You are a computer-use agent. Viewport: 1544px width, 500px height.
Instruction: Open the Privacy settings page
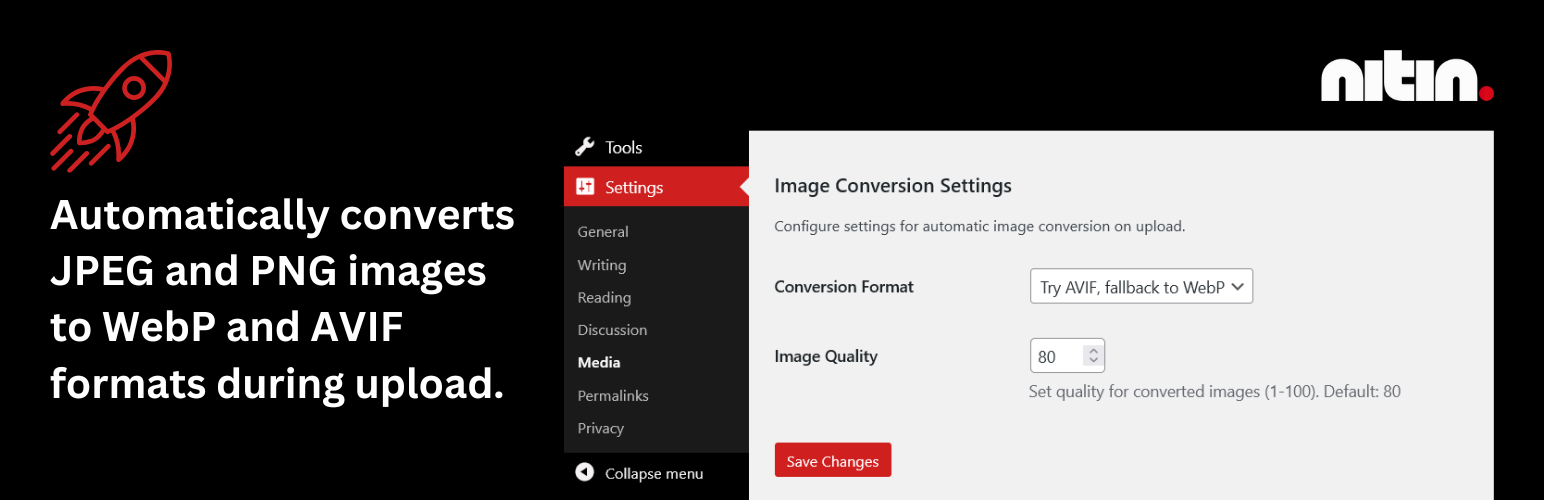click(x=601, y=429)
